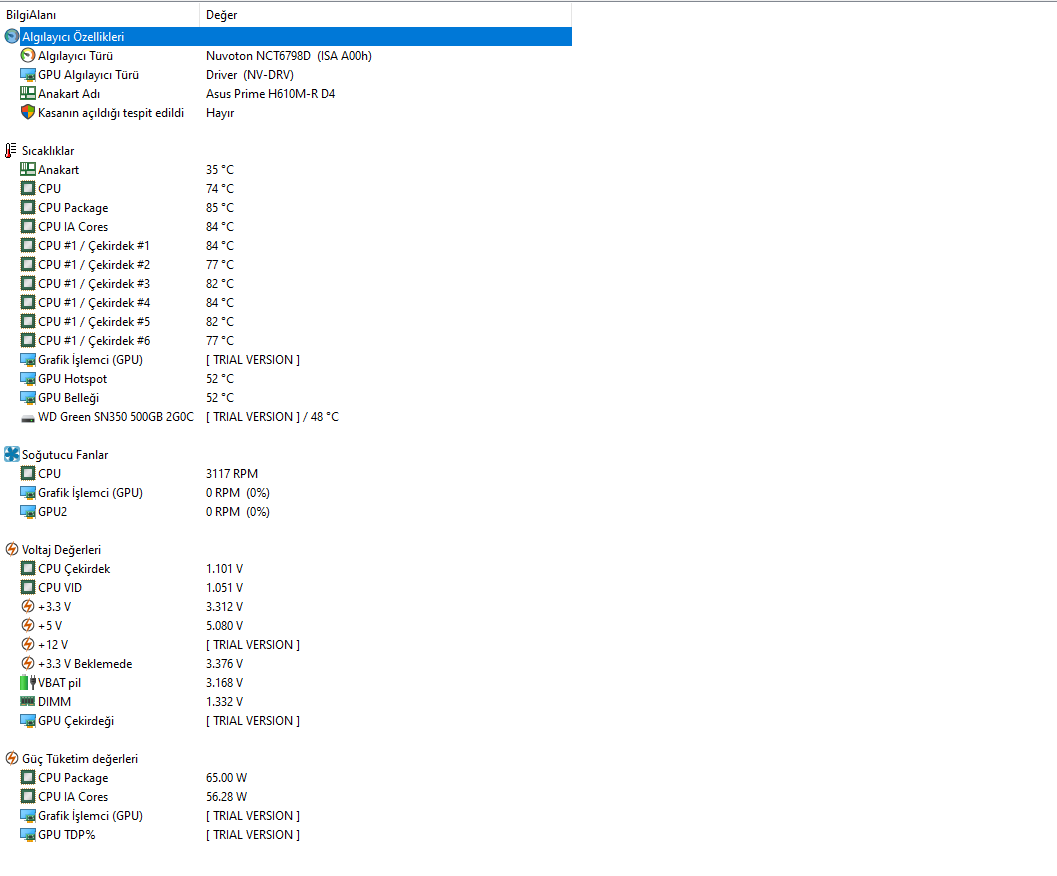Click the VBAT pil battery icon
Image resolution: width=1057 pixels, height=876 pixels.
[x=28, y=682]
